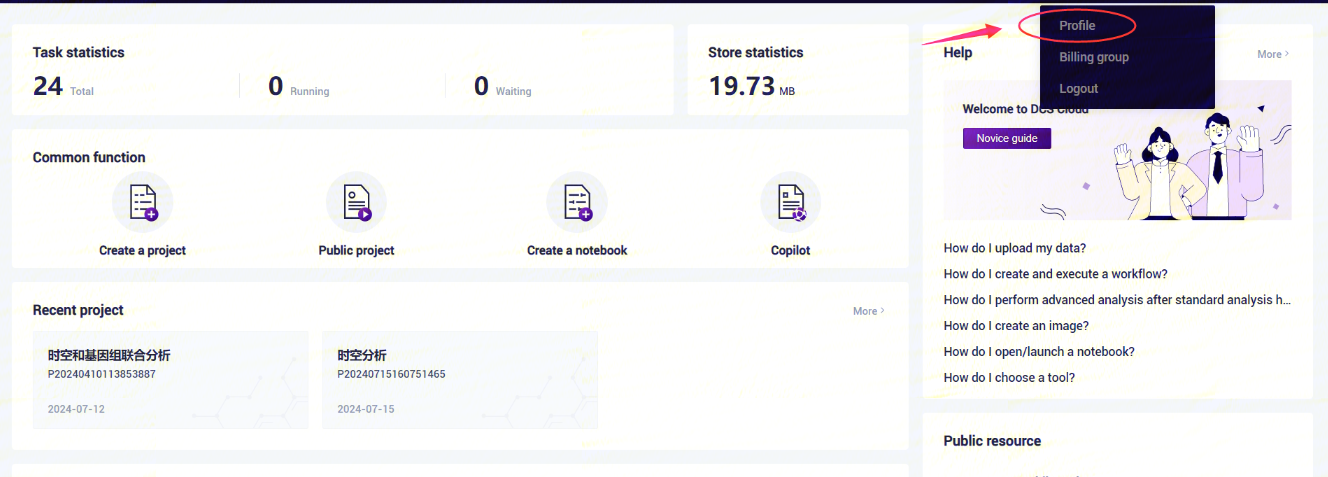Click the 'Recent project' heading
Screen dimensions: 1328x477
pyautogui.click(x=78, y=310)
